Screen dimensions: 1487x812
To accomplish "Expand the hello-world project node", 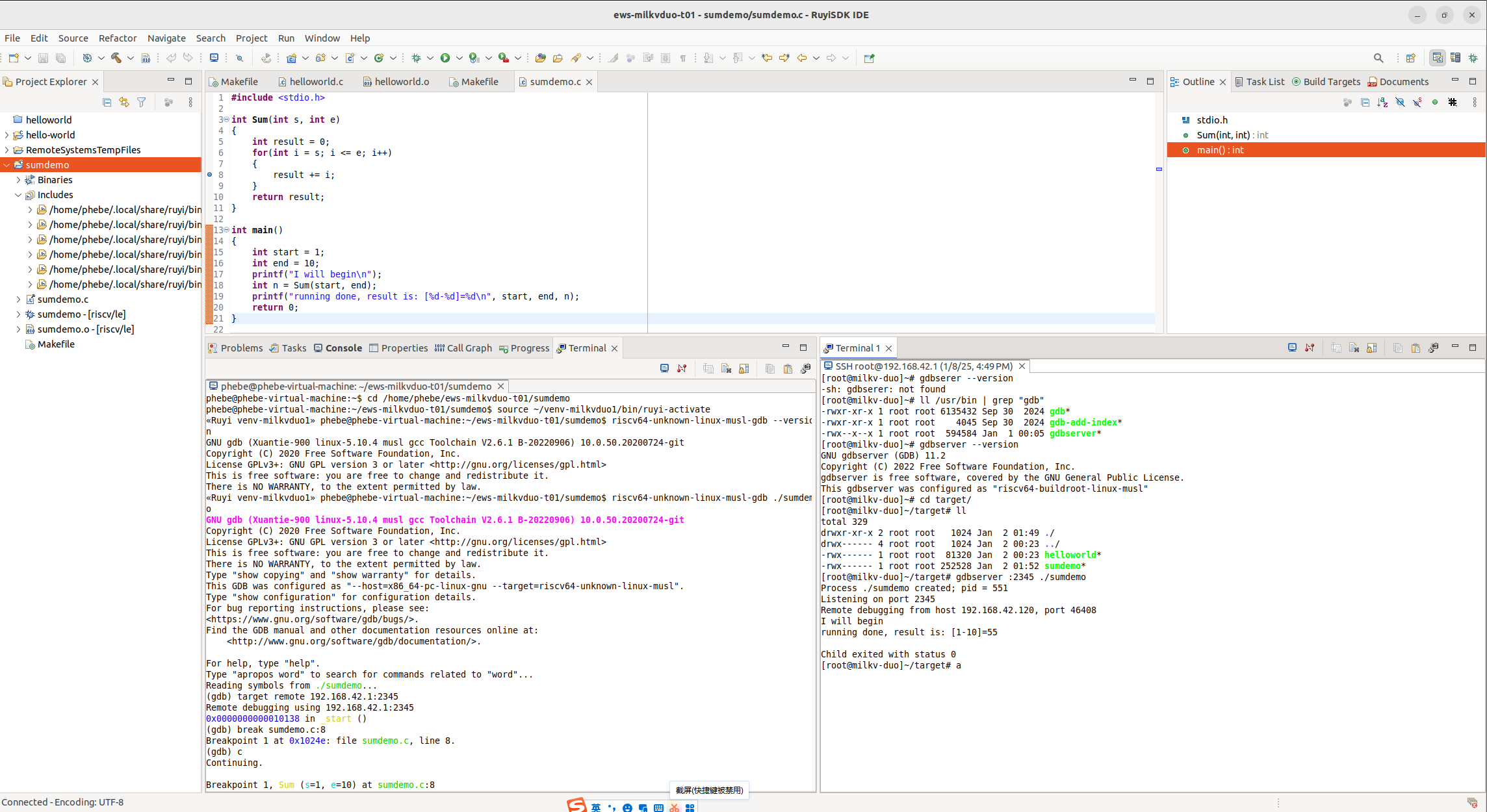I will (7, 134).
